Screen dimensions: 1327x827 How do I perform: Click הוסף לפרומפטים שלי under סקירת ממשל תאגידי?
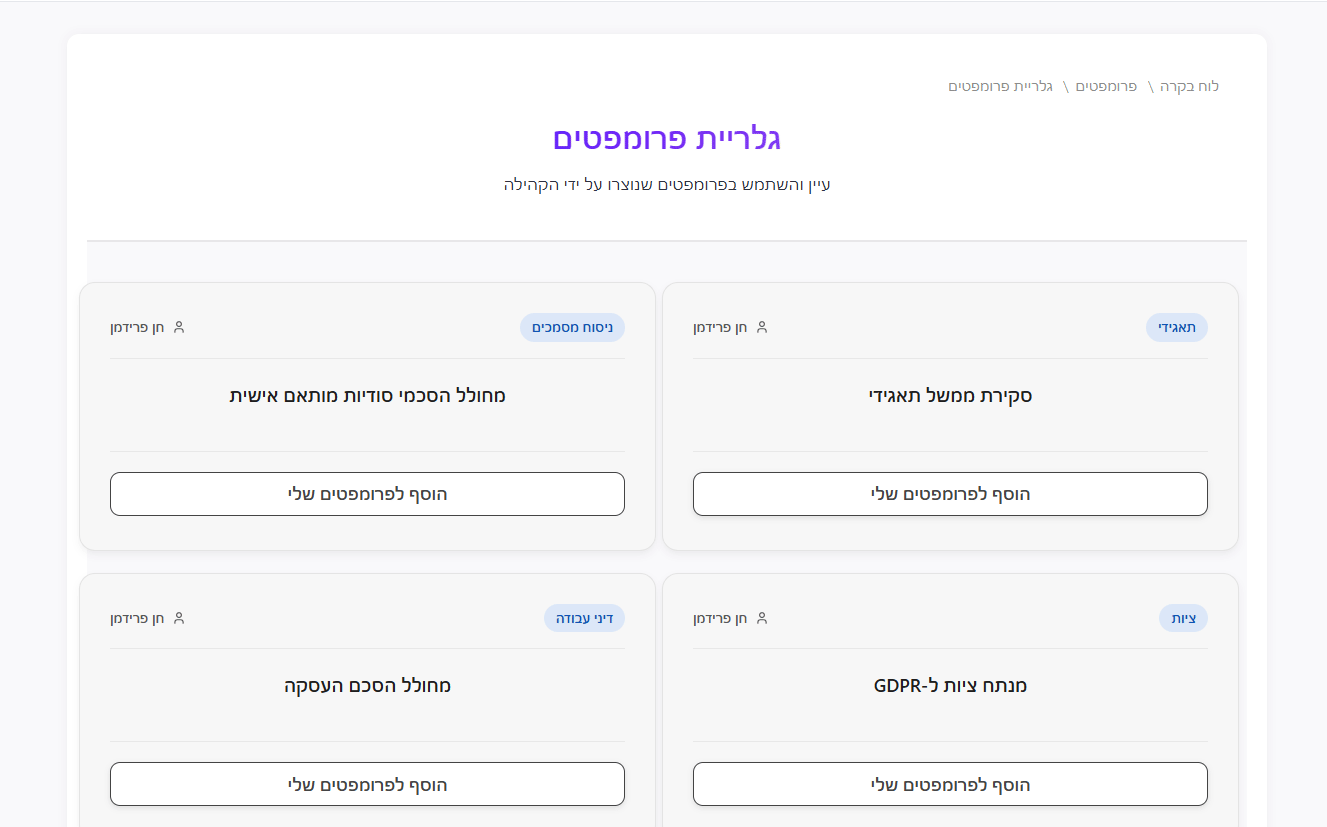tap(949, 493)
